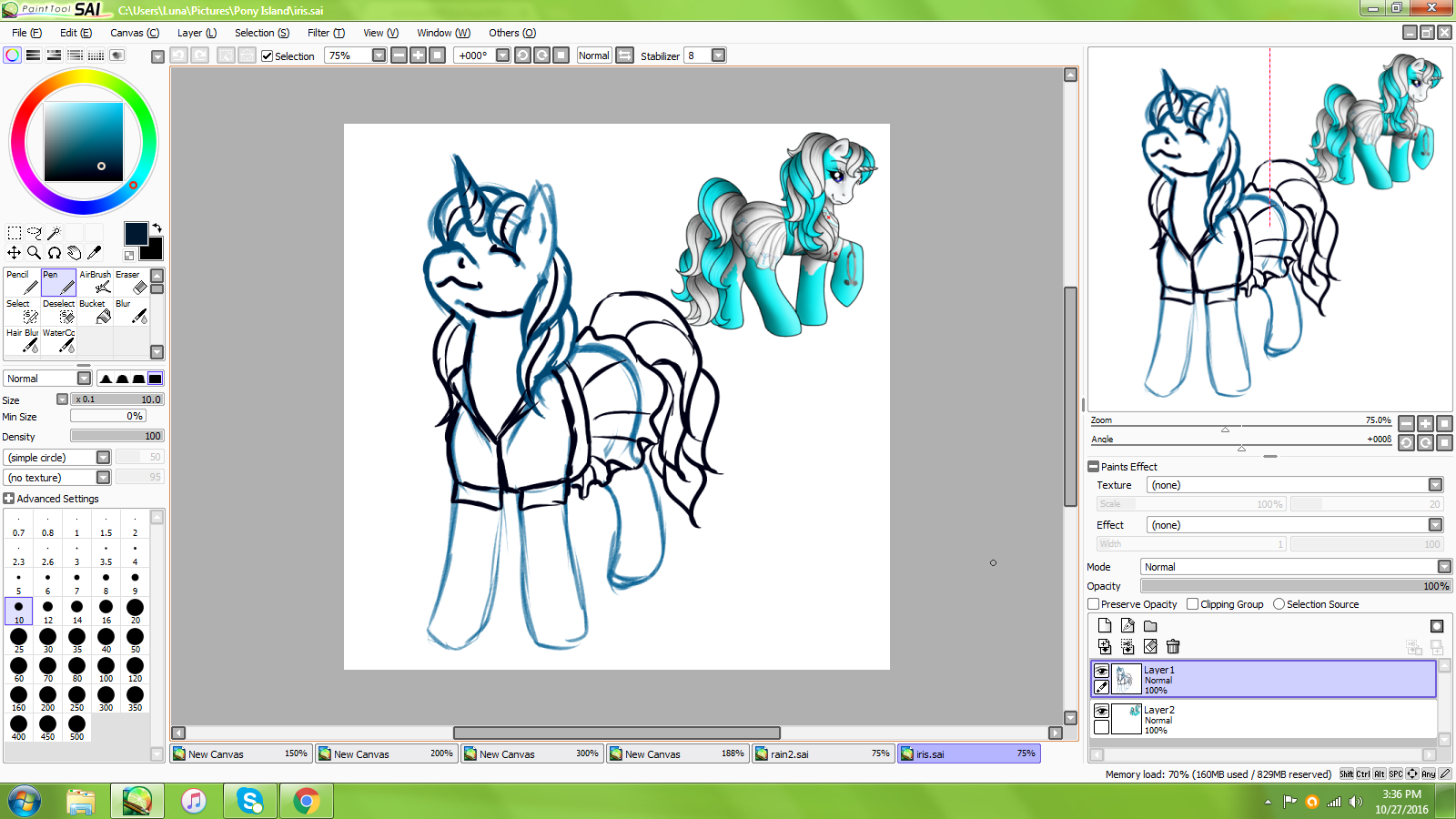Open the rotation angle dropdown

pos(502,56)
